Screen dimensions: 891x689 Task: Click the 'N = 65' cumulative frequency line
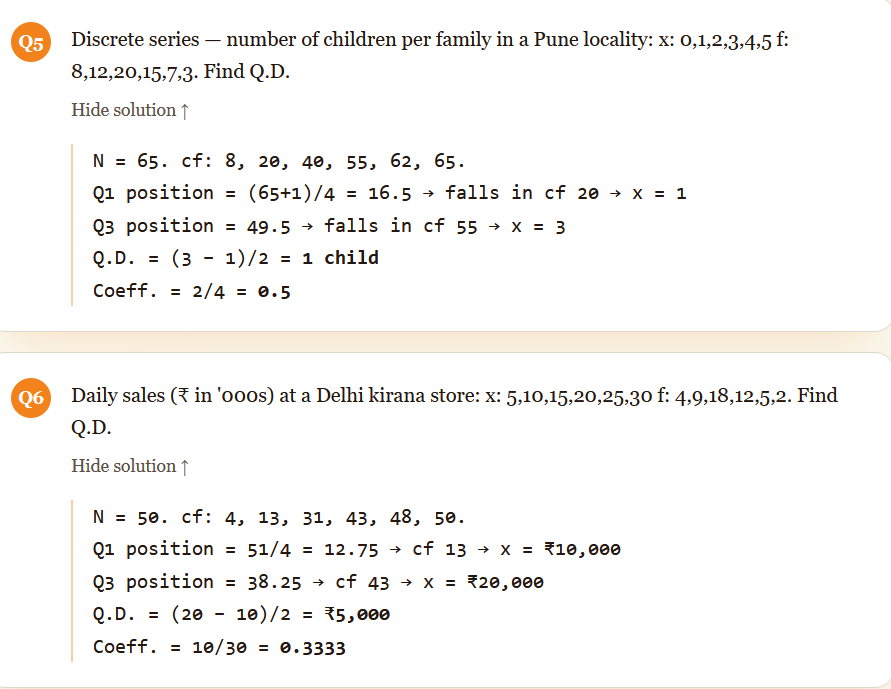pyautogui.click(x=278, y=160)
